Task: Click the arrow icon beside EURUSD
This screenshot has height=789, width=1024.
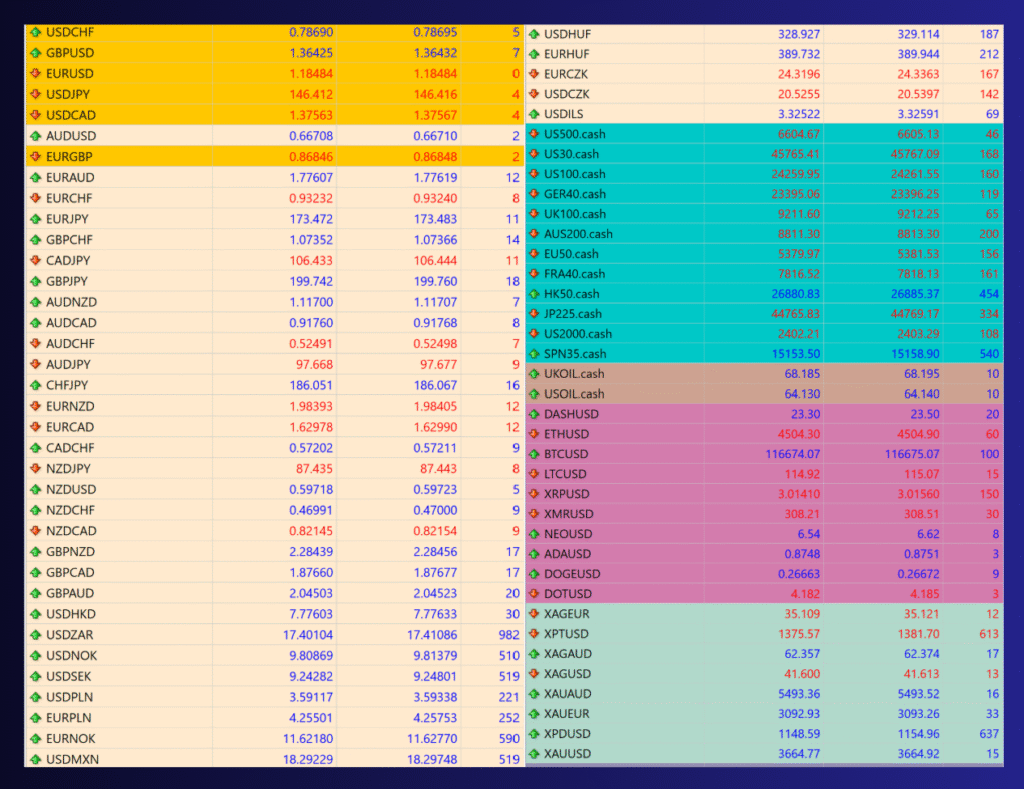Action: [36, 74]
